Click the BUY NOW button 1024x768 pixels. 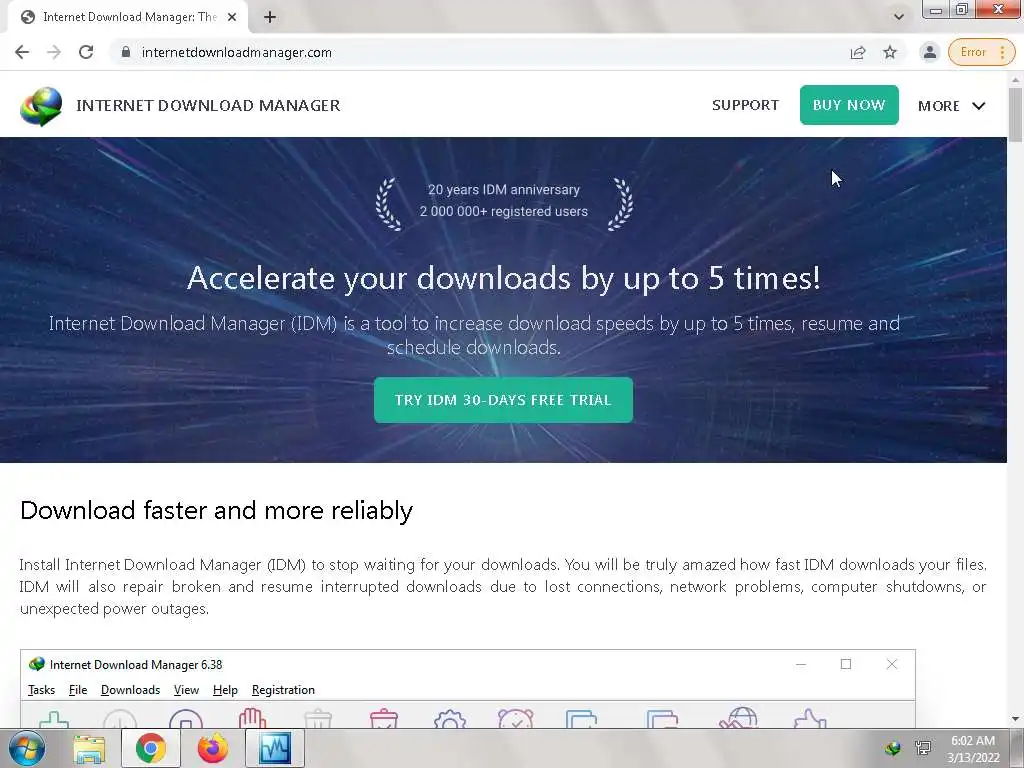[849, 105]
